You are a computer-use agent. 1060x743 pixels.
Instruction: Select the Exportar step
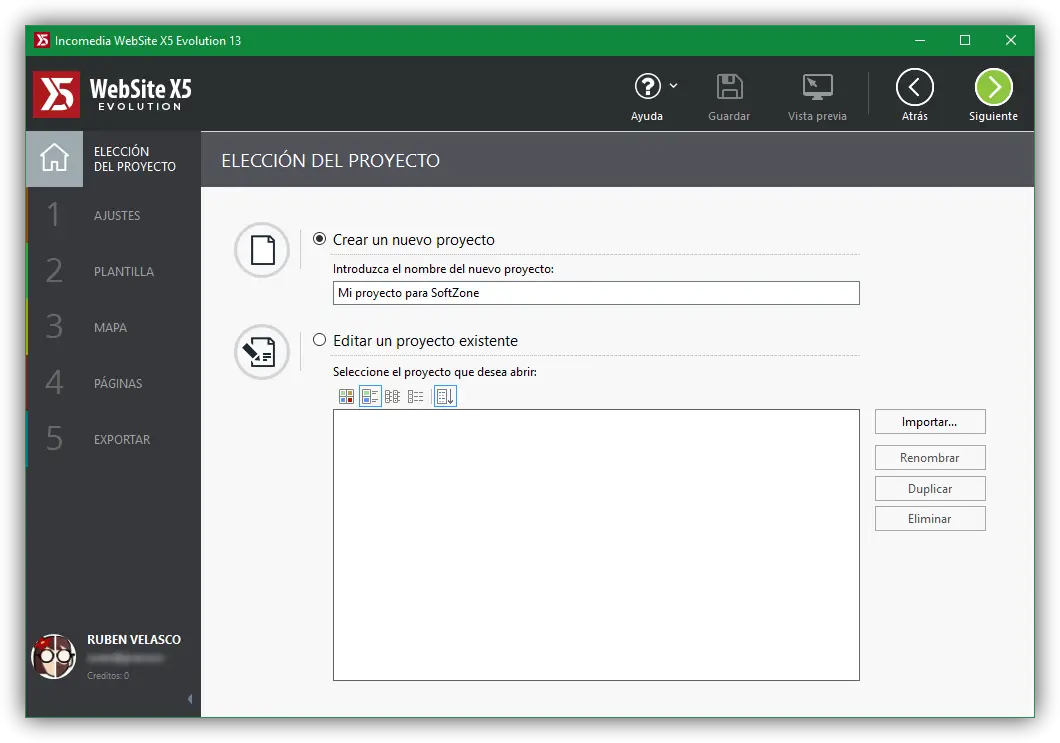coord(113,439)
